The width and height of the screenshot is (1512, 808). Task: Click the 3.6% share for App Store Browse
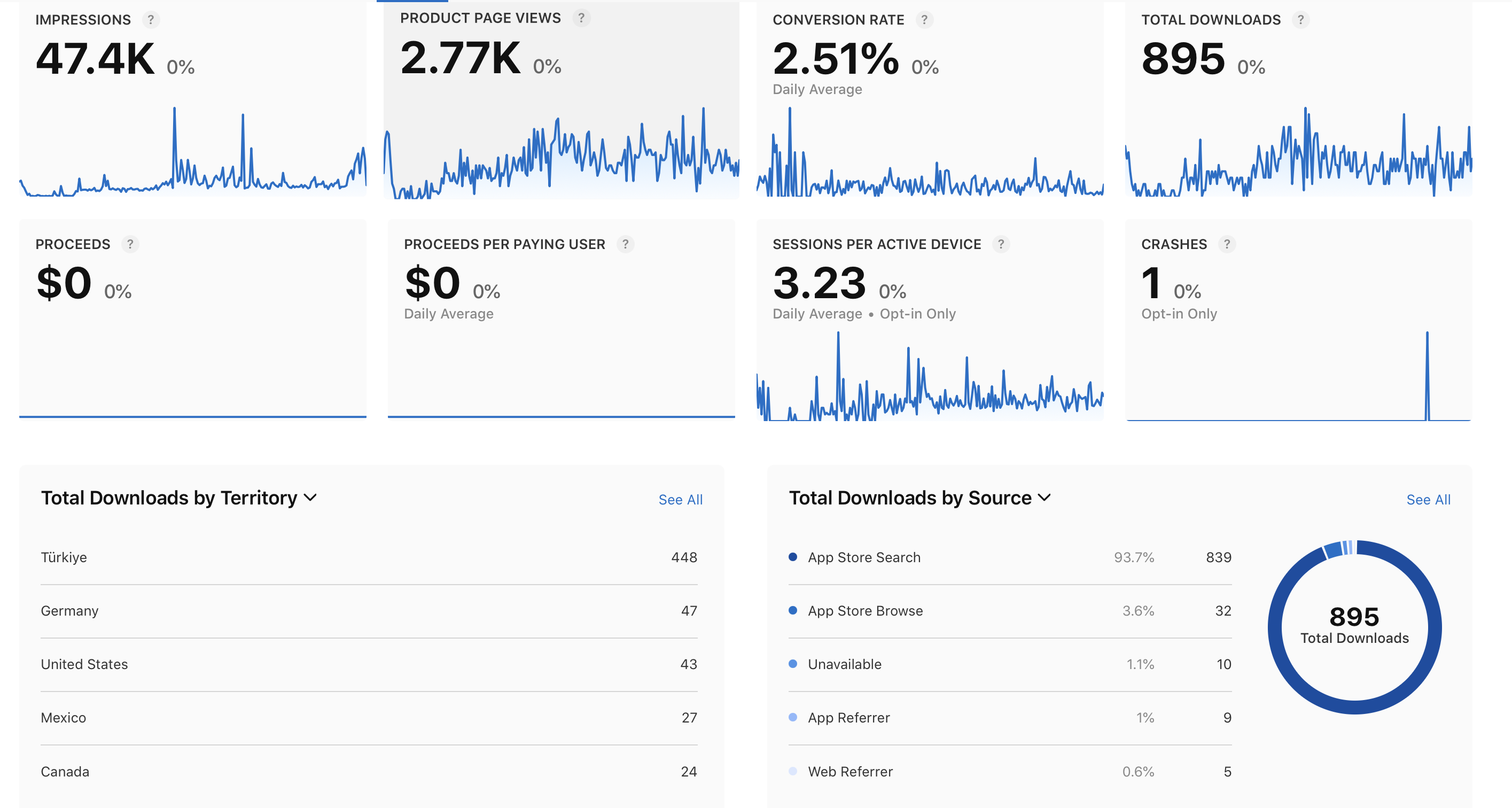[x=1138, y=611]
